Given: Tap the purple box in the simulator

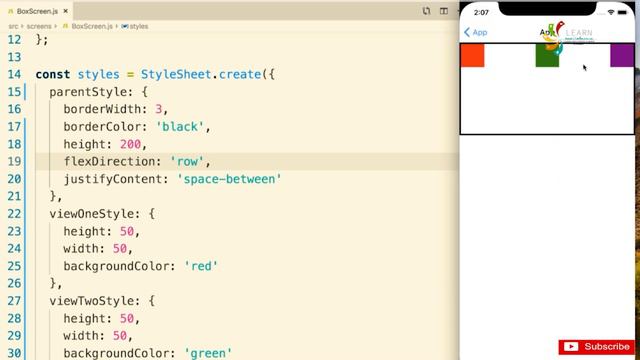Looking at the screenshot, I should (x=622, y=56).
